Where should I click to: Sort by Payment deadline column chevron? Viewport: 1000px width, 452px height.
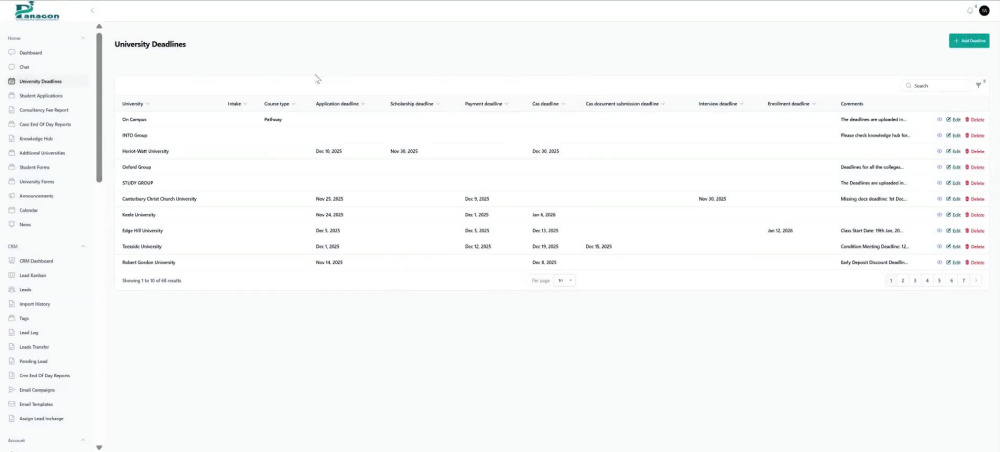click(507, 104)
